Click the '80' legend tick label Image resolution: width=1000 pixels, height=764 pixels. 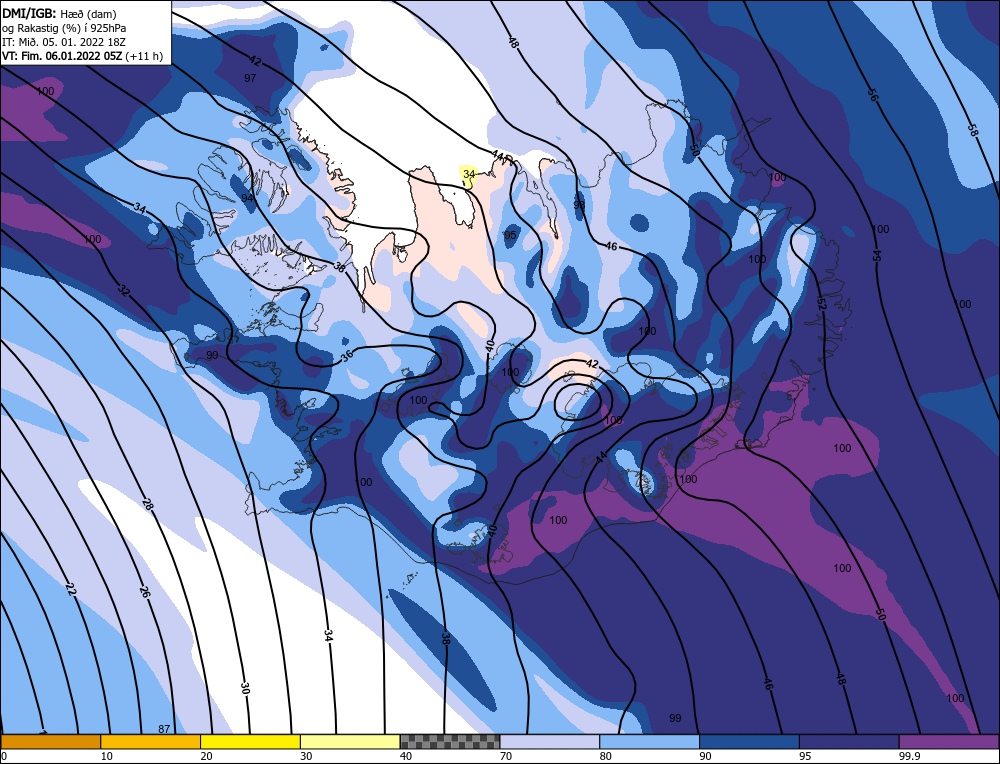(x=606, y=756)
